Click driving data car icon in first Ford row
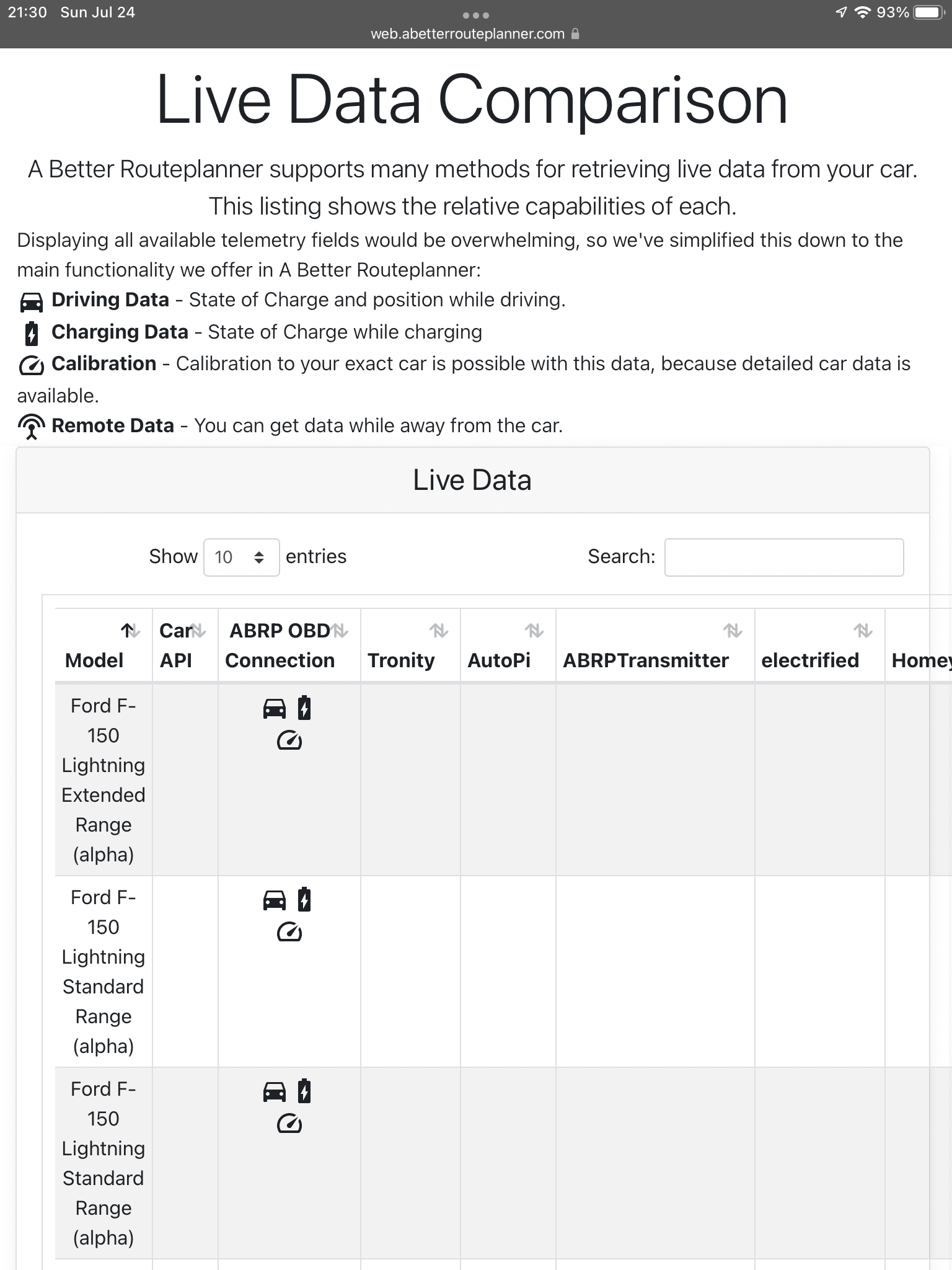Viewport: 952px width, 1270px height. coord(275,708)
